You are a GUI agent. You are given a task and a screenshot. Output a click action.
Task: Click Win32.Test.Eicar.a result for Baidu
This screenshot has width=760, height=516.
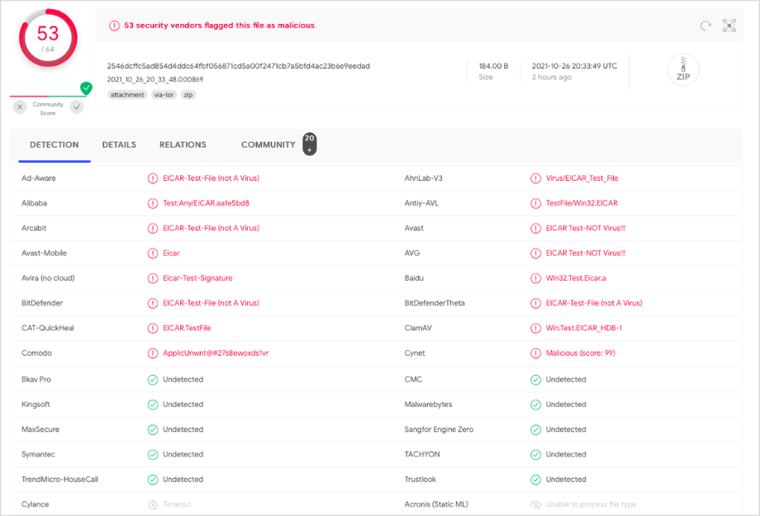[576, 278]
